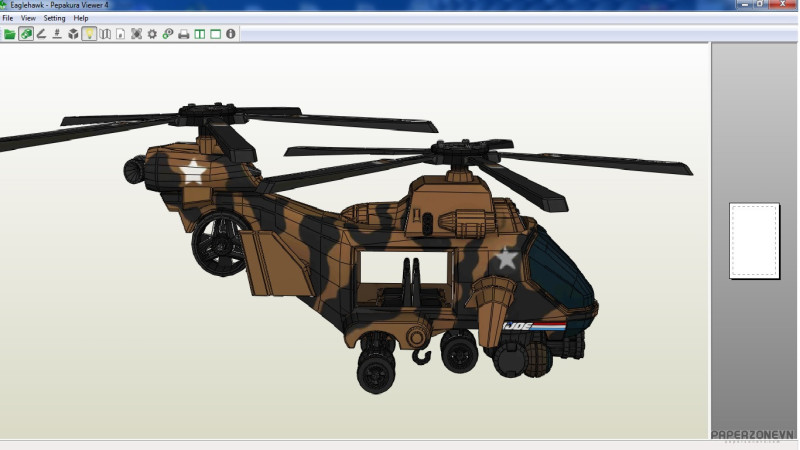Minimize the Pepakura Viewer window
This screenshot has width=800, height=450.
[744, 4]
